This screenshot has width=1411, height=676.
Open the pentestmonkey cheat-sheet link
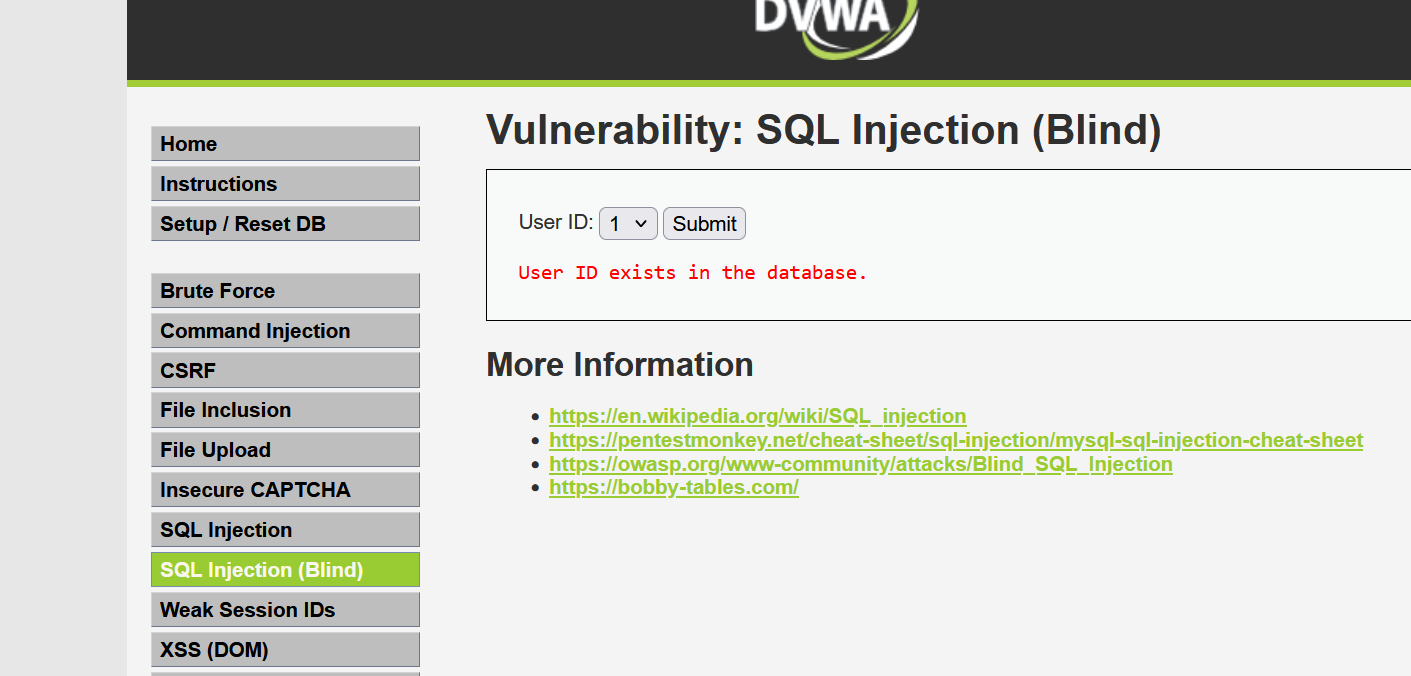(x=956, y=440)
